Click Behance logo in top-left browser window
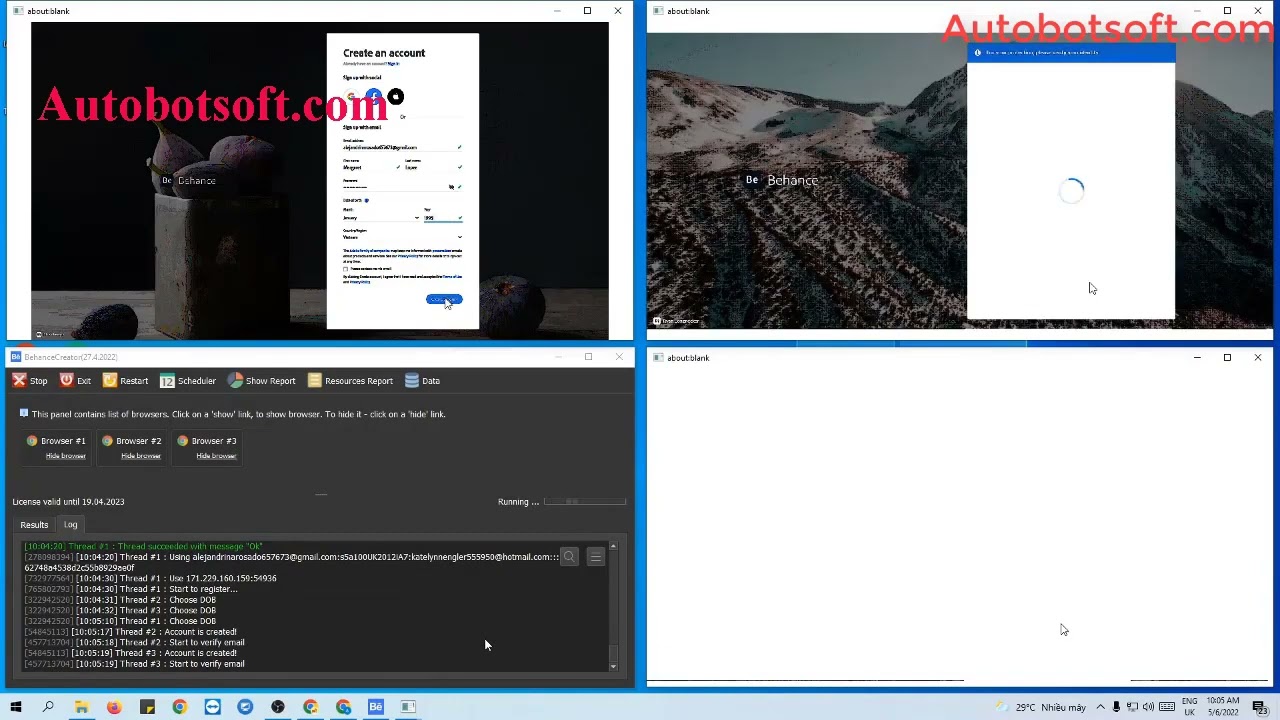1280x720 pixels. [x=188, y=181]
